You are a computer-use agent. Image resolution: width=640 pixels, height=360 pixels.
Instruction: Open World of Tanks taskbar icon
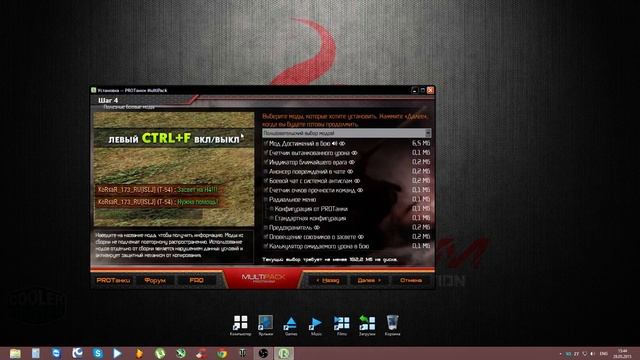pyautogui.click(x=242, y=353)
